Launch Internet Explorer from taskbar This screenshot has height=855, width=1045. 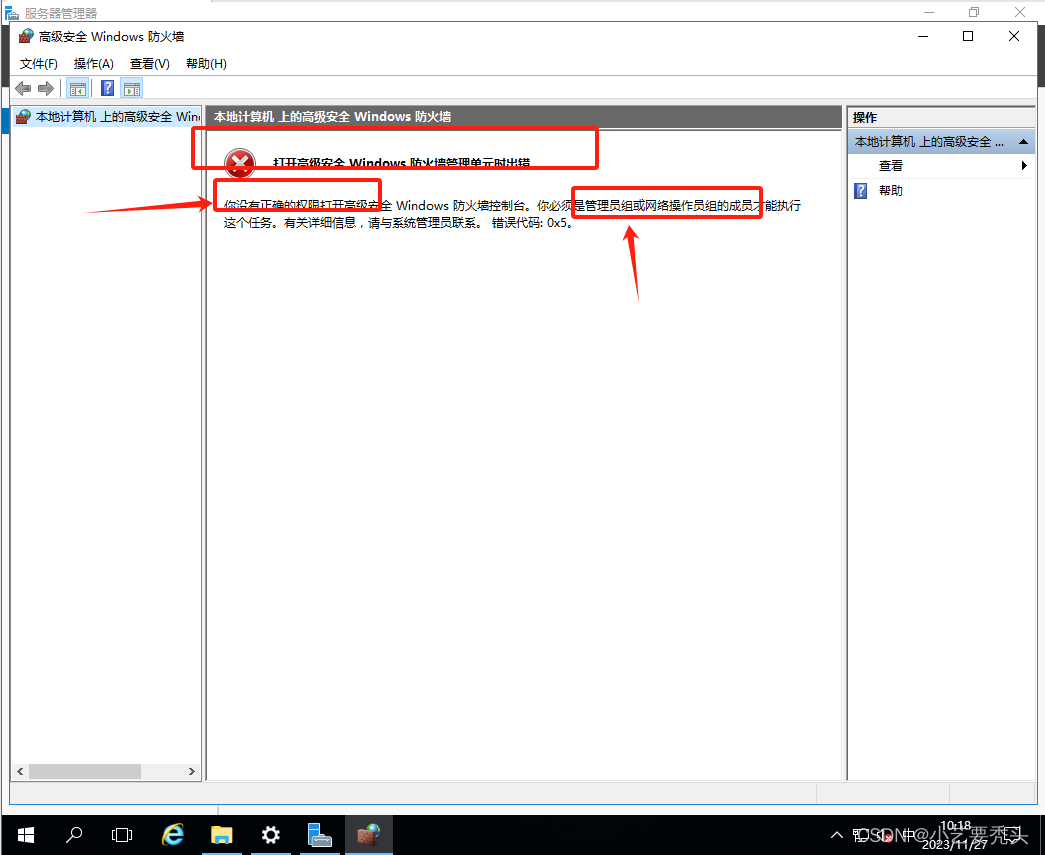pyautogui.click(x=173, y=834)
